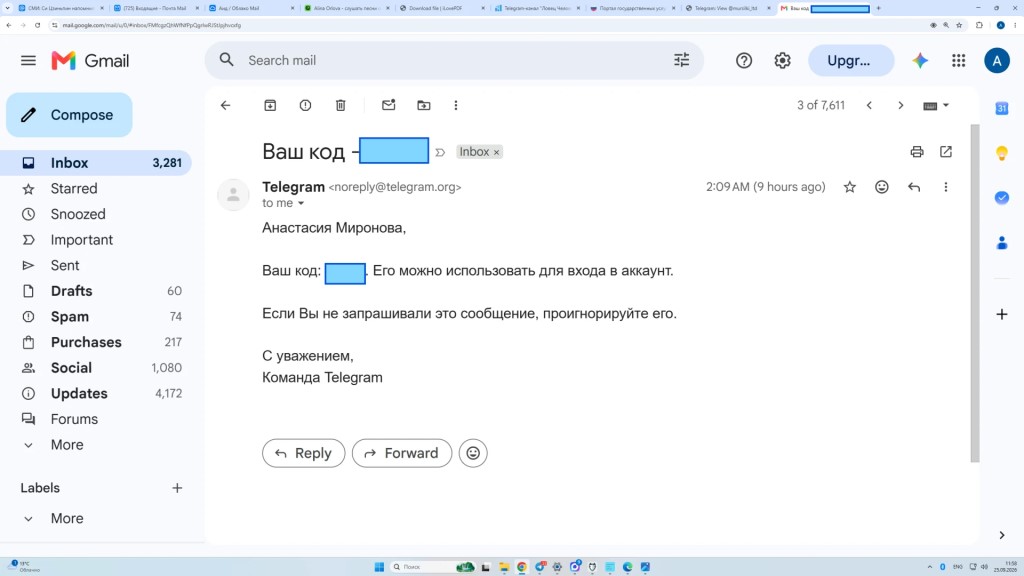Expand recipient details next to 'to me'
This screenshot has height=576, width=1024.
pyautogui.click(x=301, y=203)
